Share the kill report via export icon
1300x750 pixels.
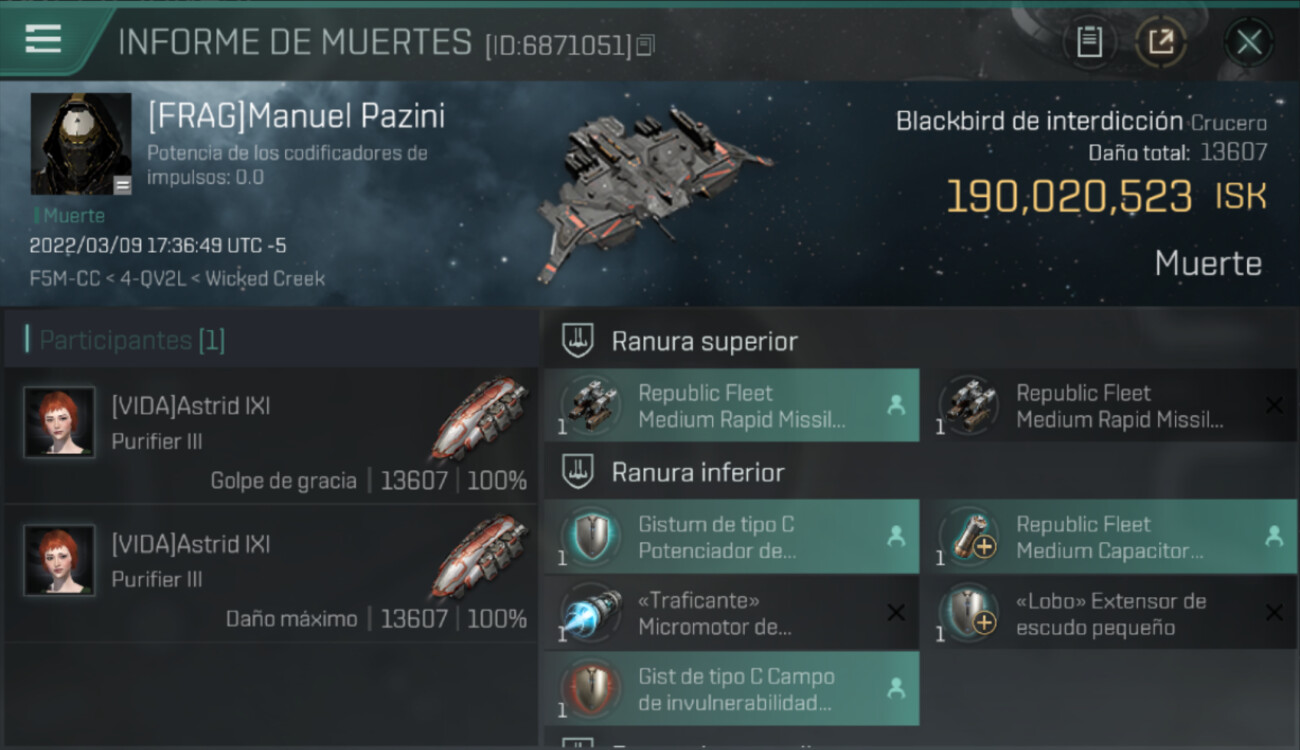pos(1161,42)
